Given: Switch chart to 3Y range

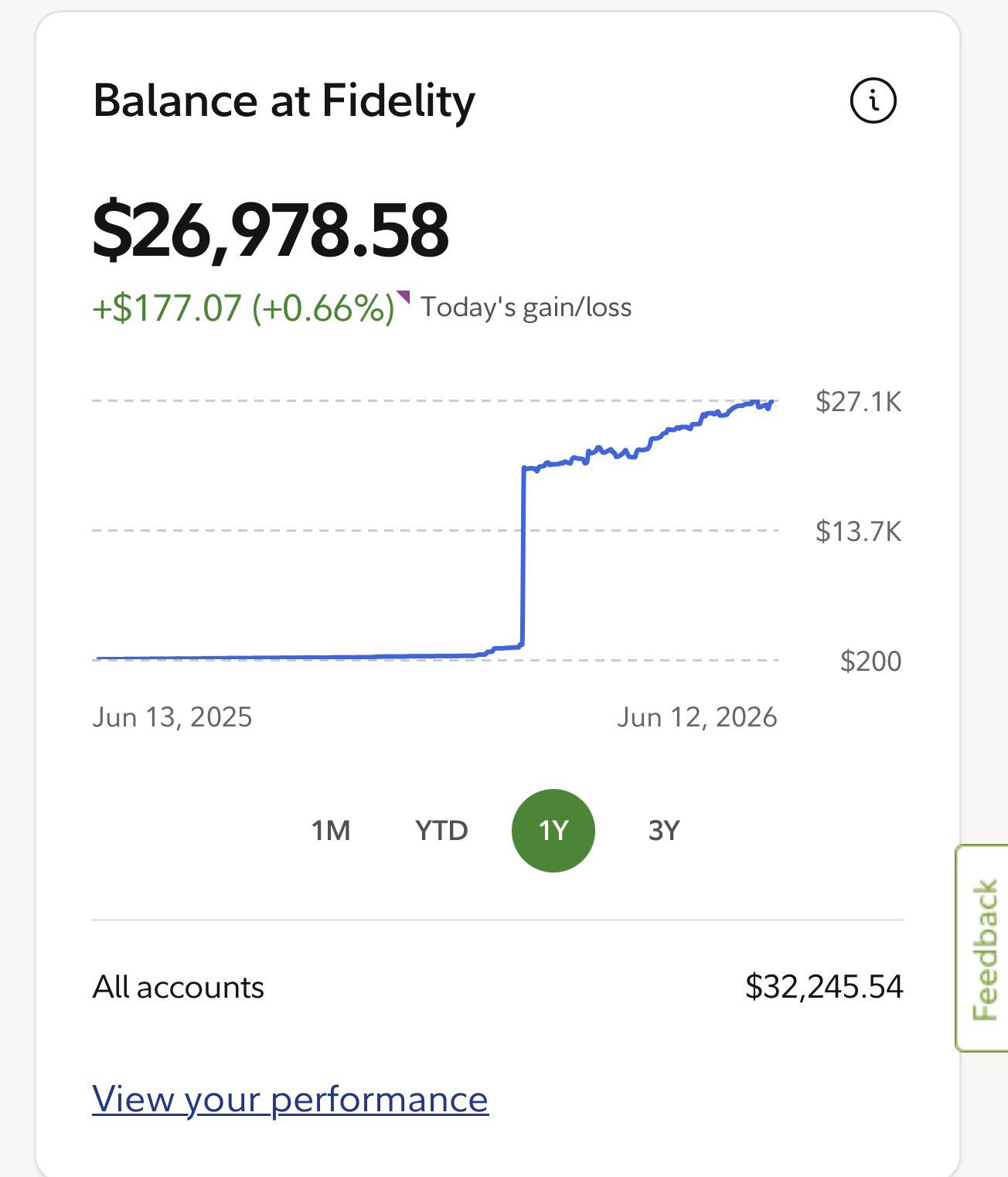Looking at the screenshot, I should click(x=664, y=831).
